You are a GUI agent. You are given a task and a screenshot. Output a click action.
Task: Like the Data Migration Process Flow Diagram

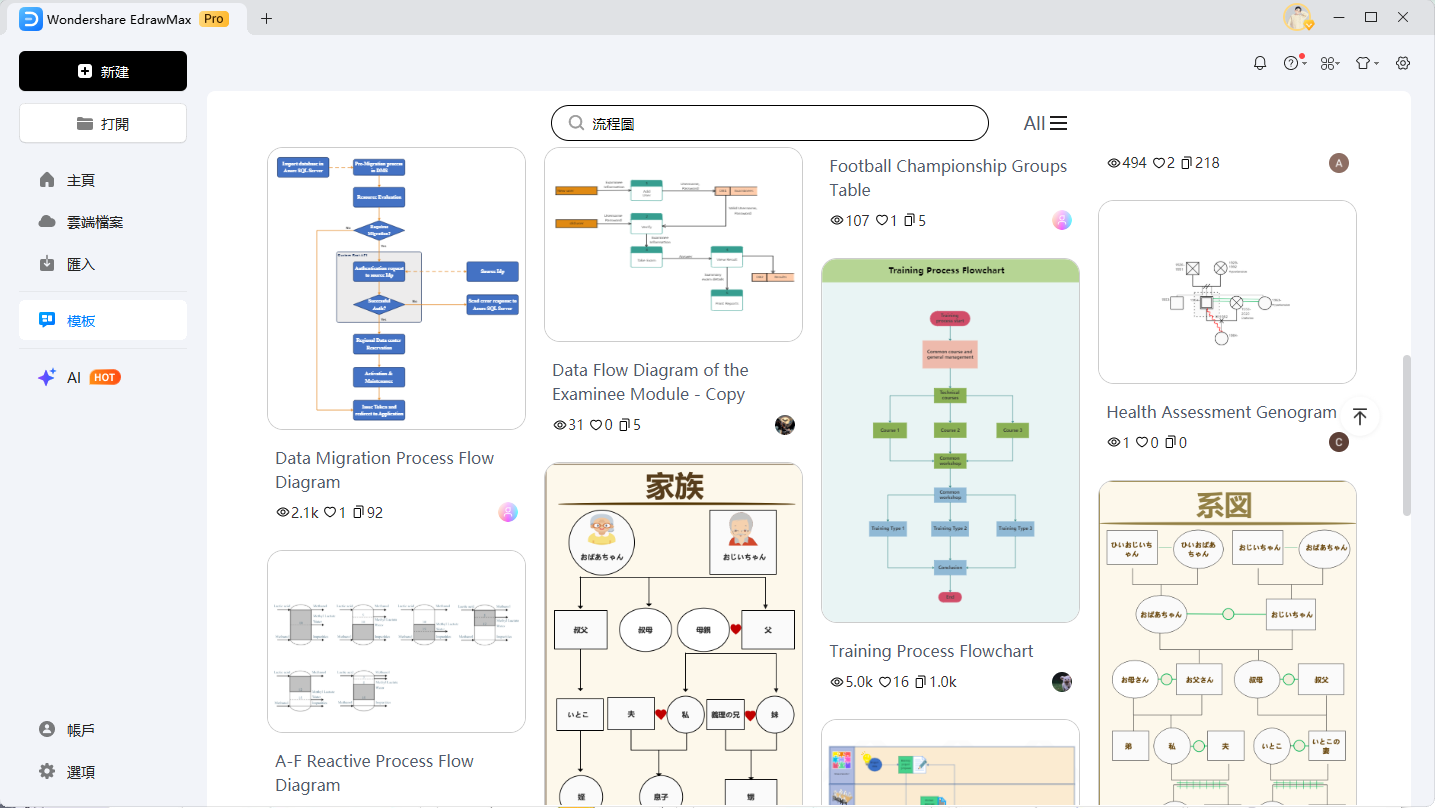[329, 513]
